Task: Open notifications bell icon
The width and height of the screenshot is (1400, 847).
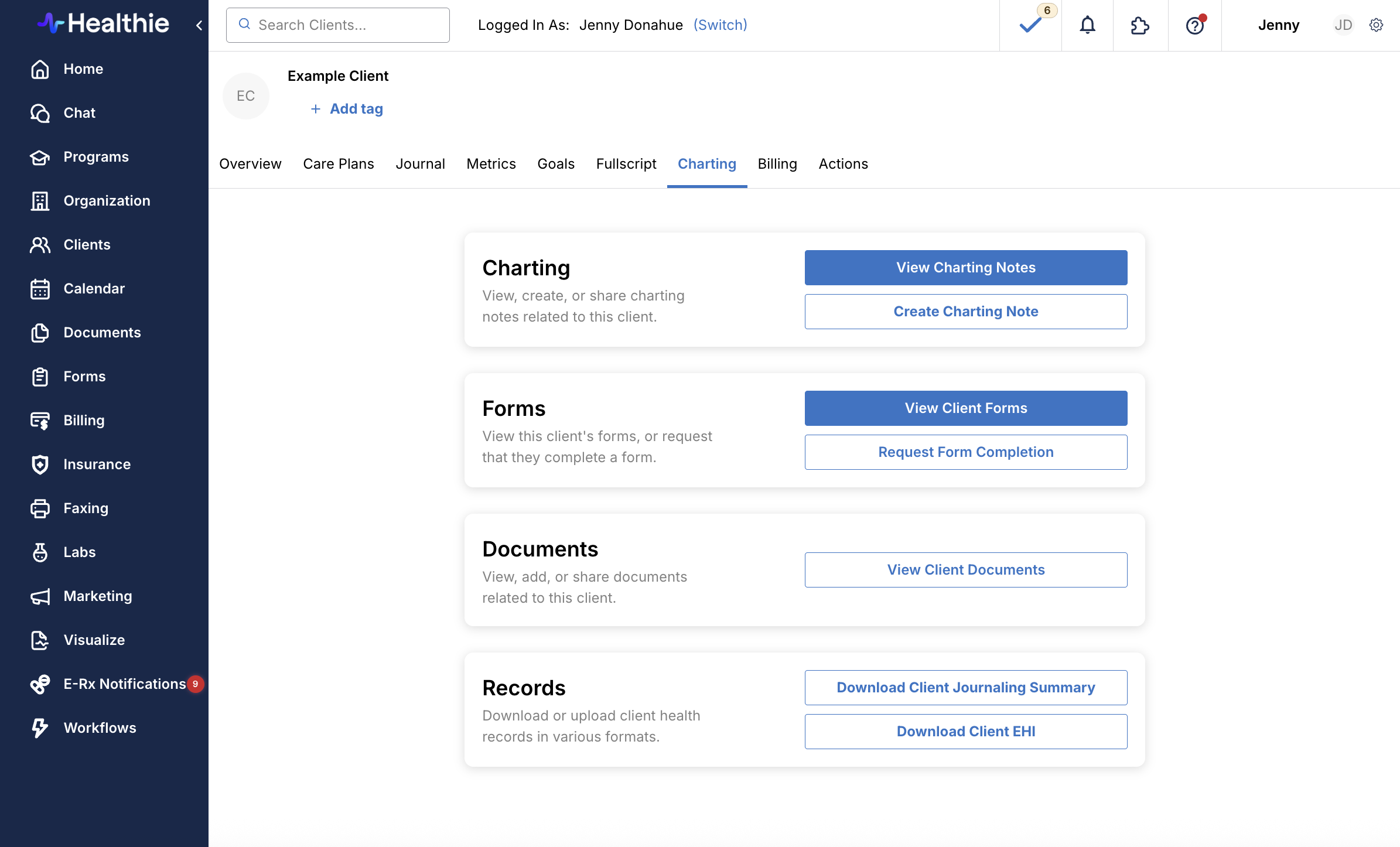Action: tap(1087, 25)
